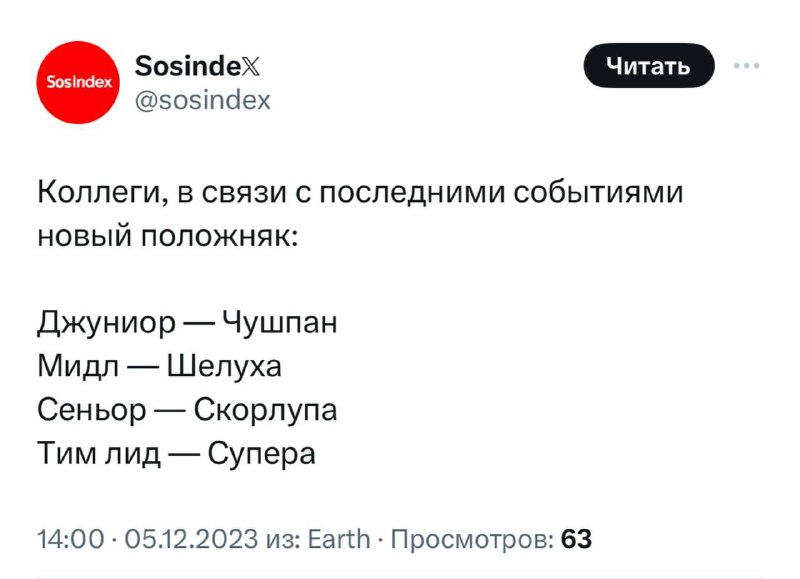Click the tweet text starting with Коллеги
Screen dimensions: 800x579
click(360, 214)
